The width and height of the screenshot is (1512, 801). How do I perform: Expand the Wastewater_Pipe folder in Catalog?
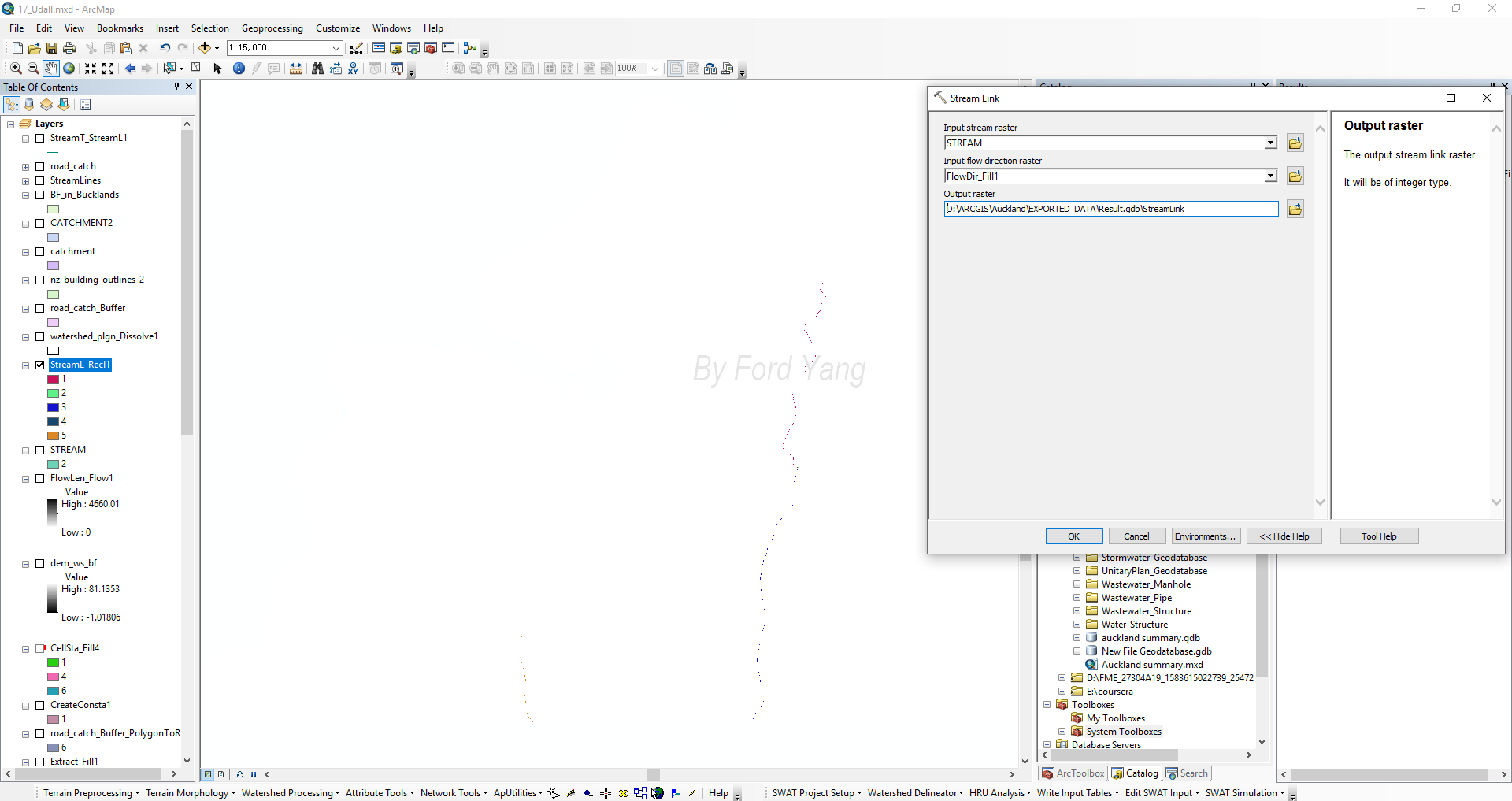(1077, 598)
